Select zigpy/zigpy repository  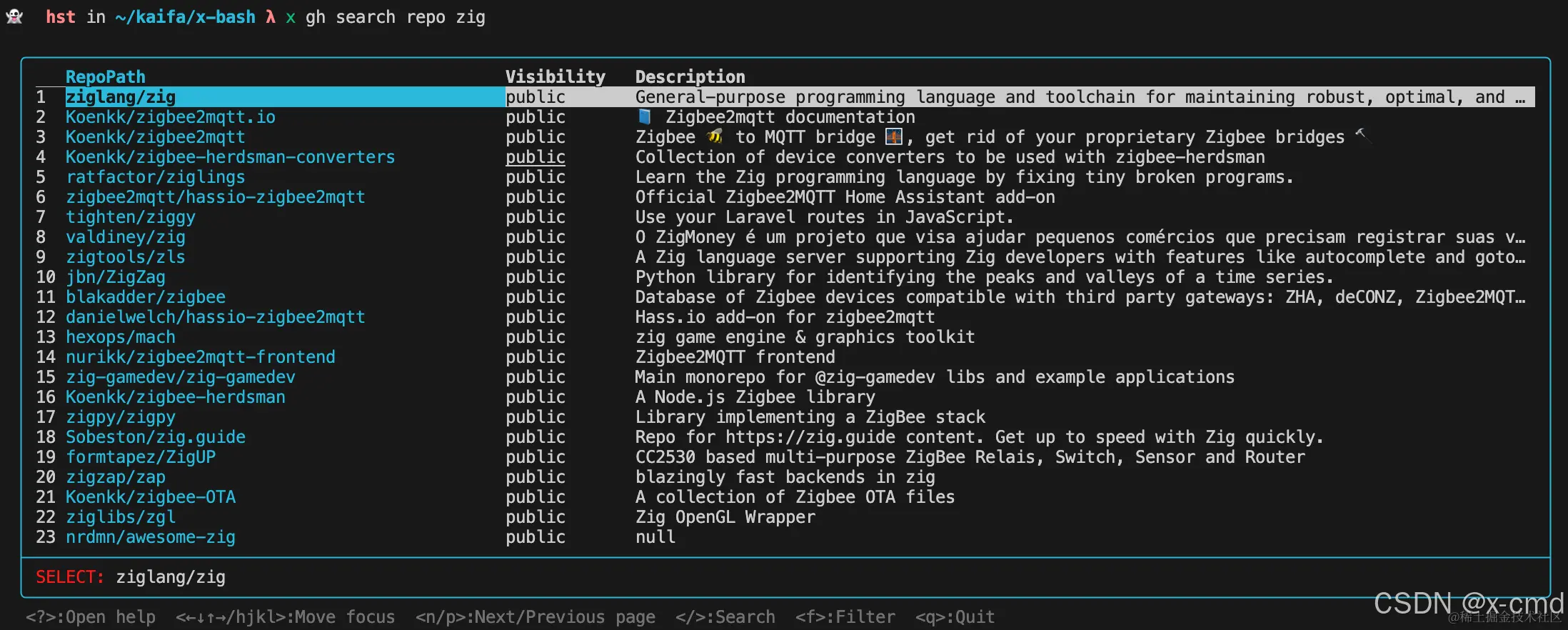121,417
